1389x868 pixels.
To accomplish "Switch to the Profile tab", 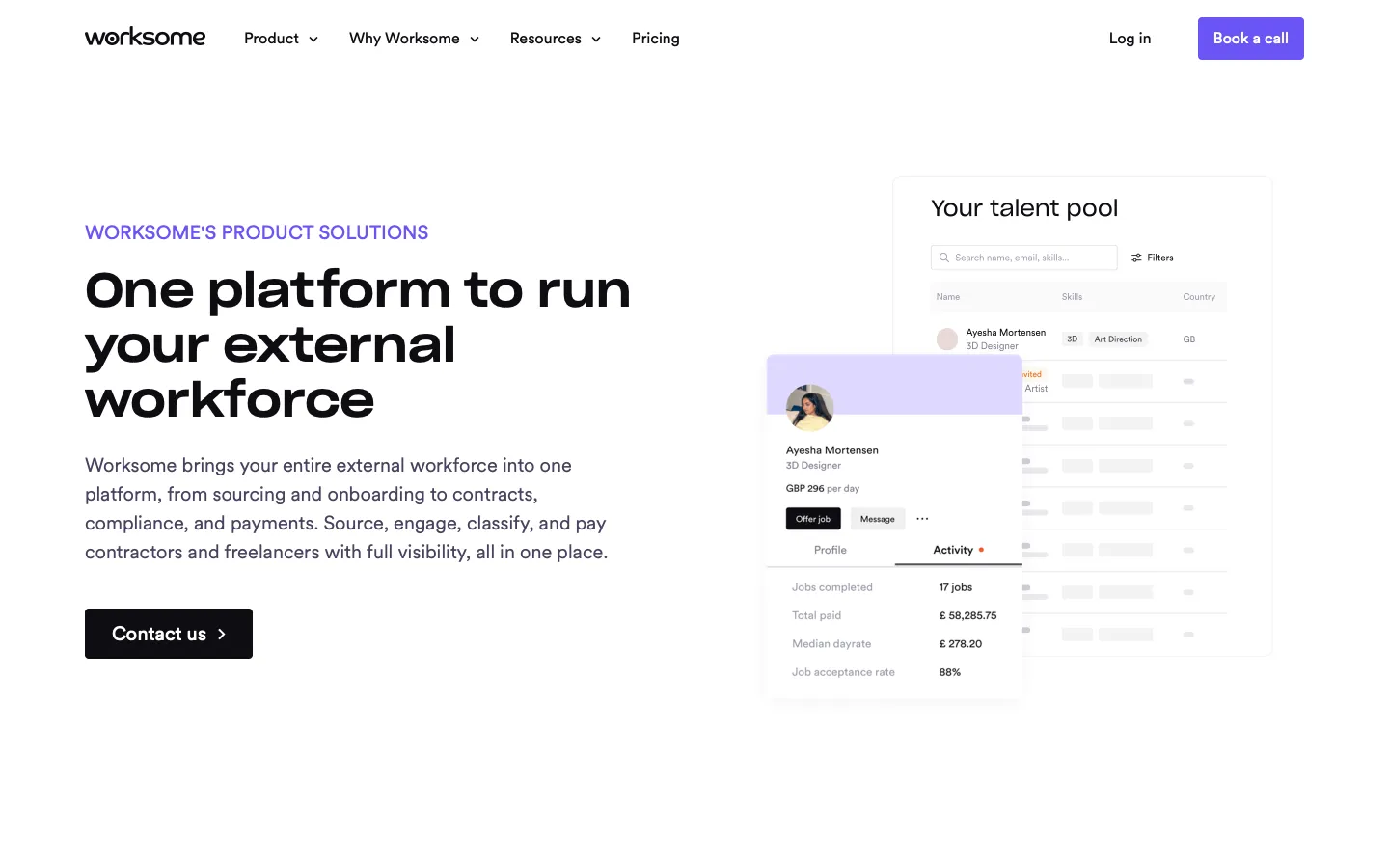I will (x=831, y=550).
